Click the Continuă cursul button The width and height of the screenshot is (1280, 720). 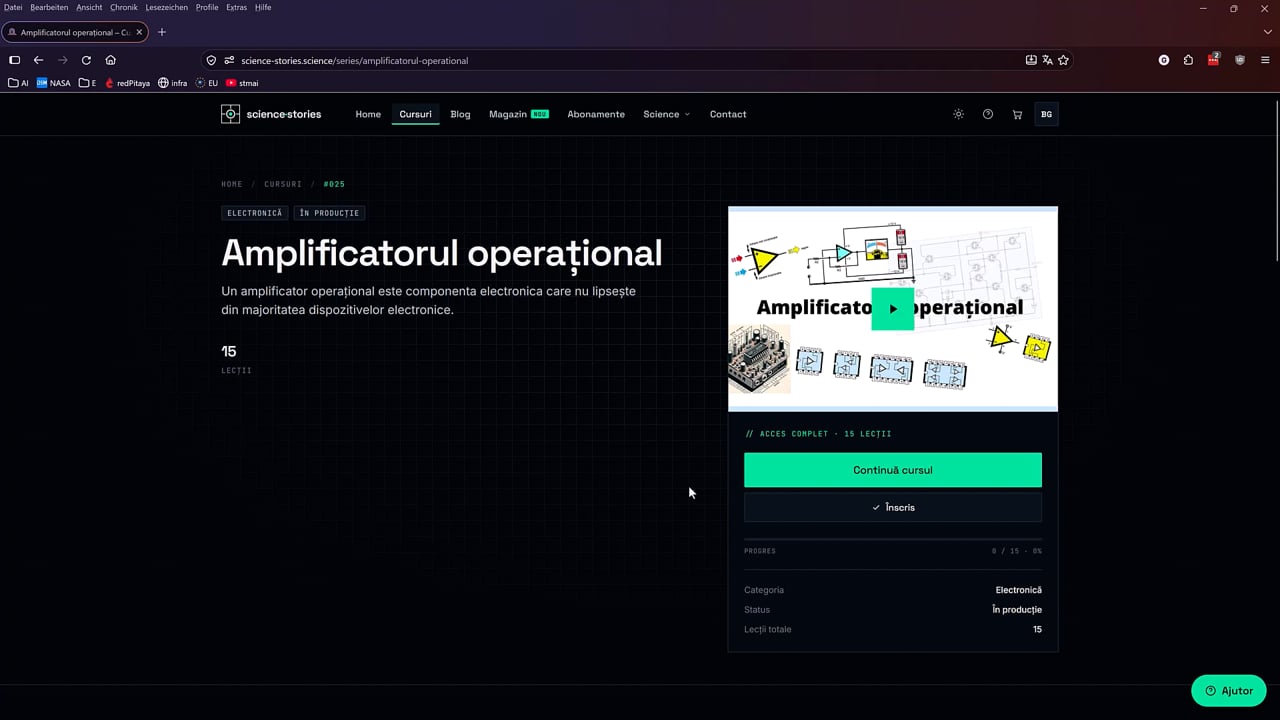[x=893, y=470]
